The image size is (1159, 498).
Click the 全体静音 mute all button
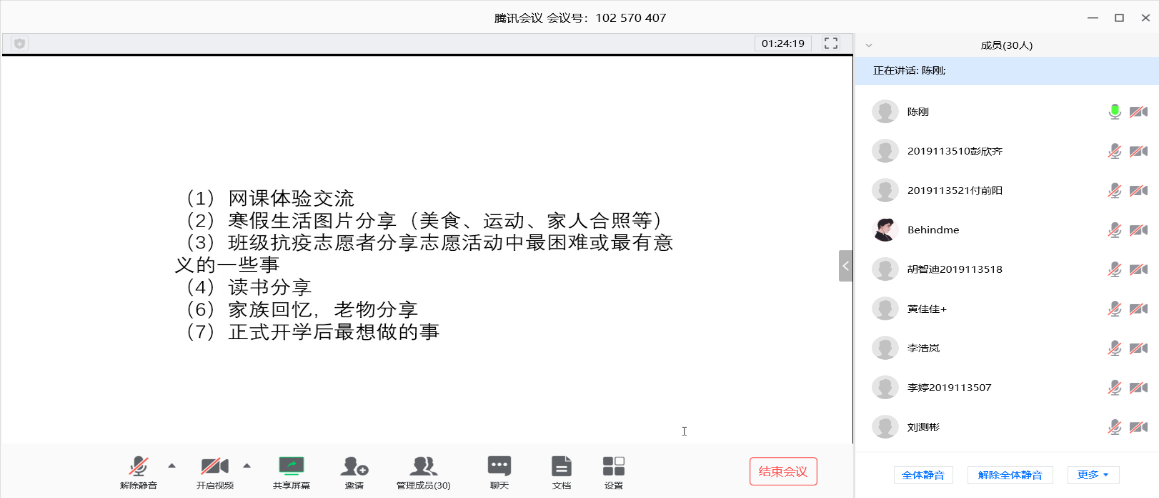click(923, 475)
